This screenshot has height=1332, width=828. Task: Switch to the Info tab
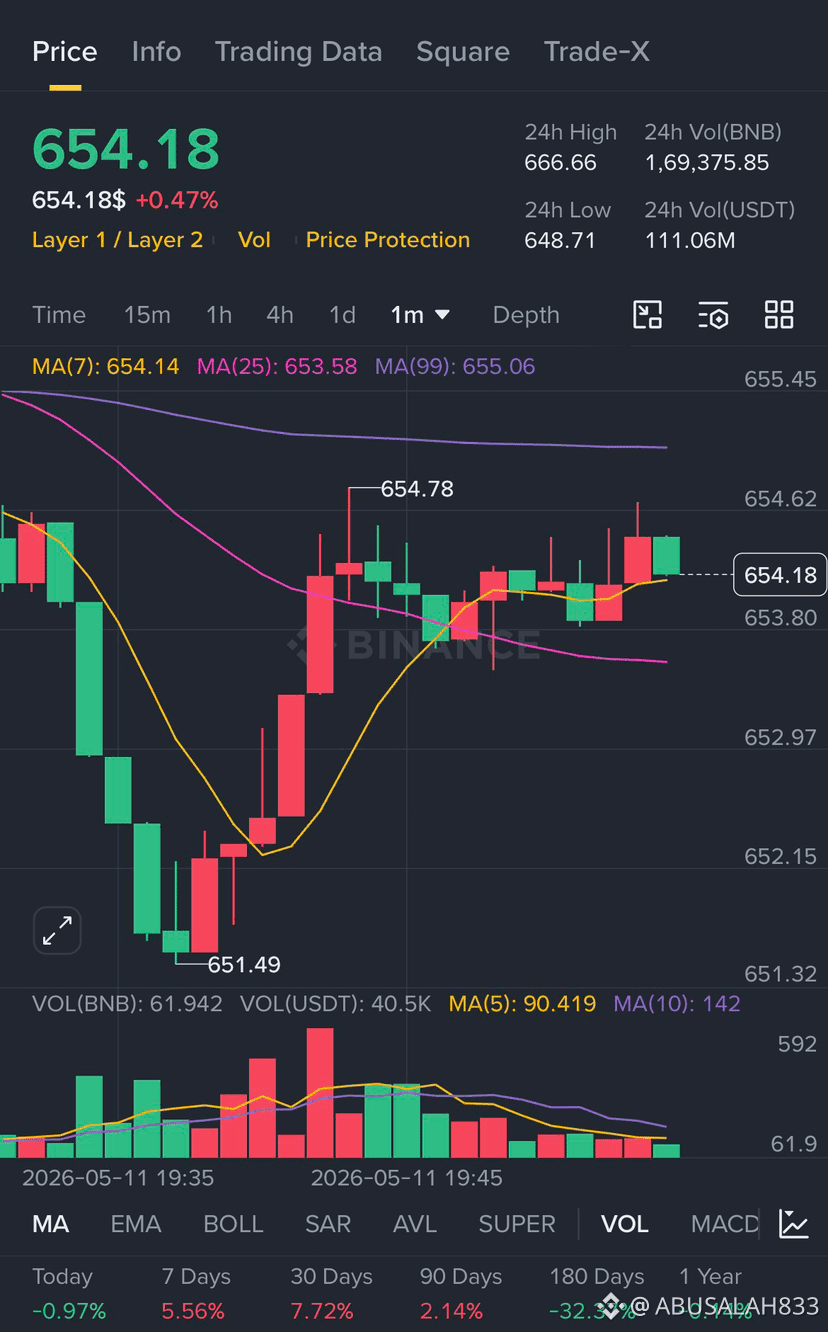tap(156, 52)
